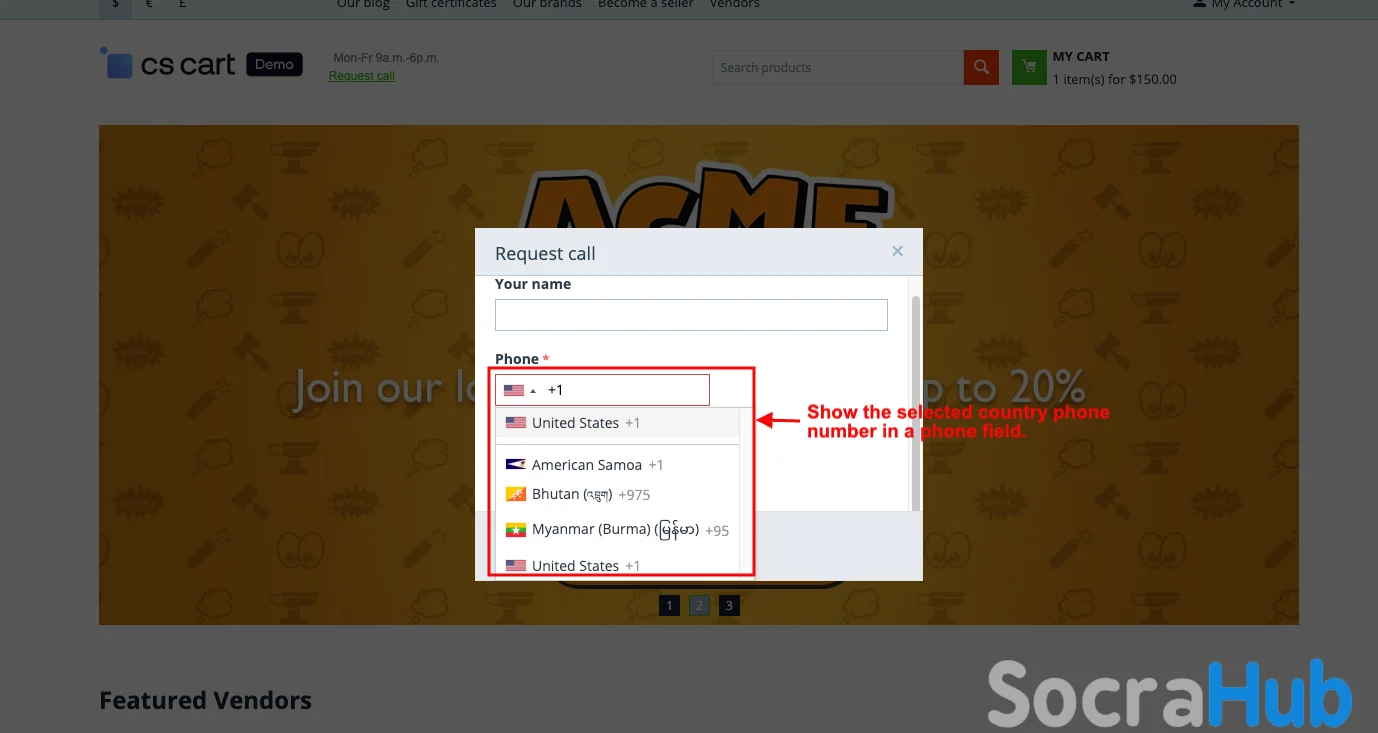Select banner slide 2 indicator
The width and height of the screenshot is (1378, 733).
coord(700,605)
